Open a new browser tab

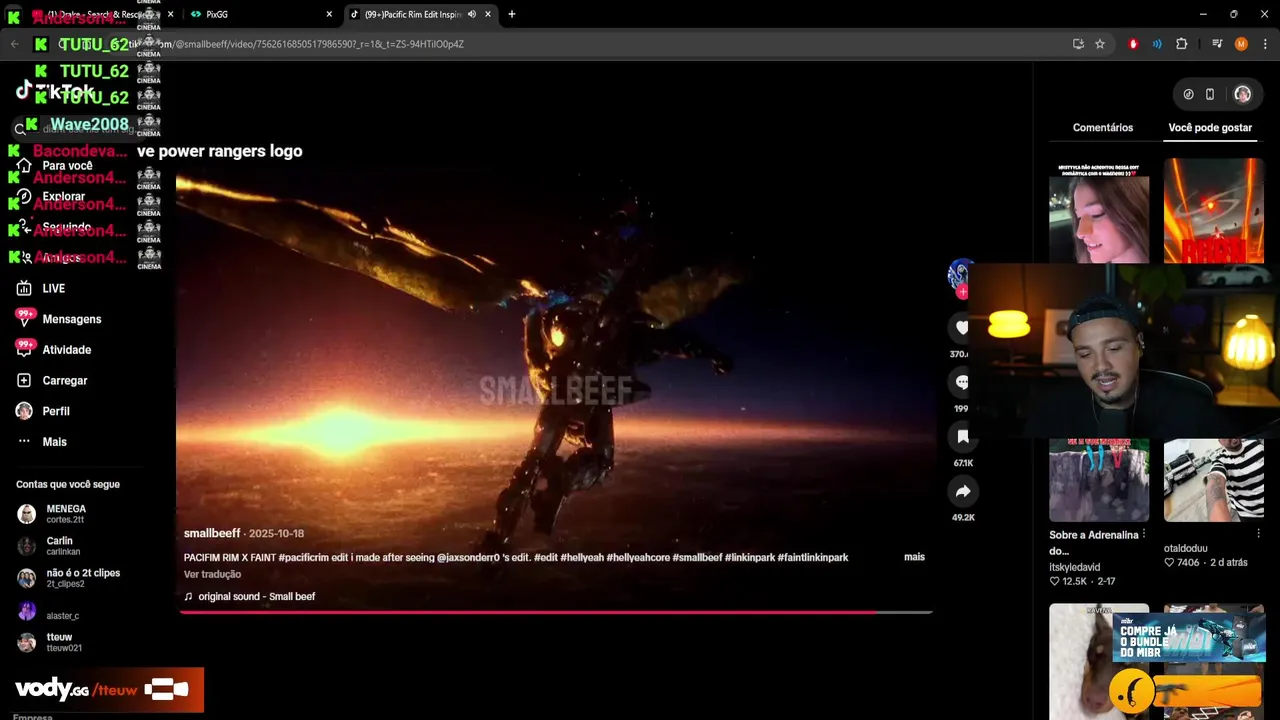click(511, 14)
